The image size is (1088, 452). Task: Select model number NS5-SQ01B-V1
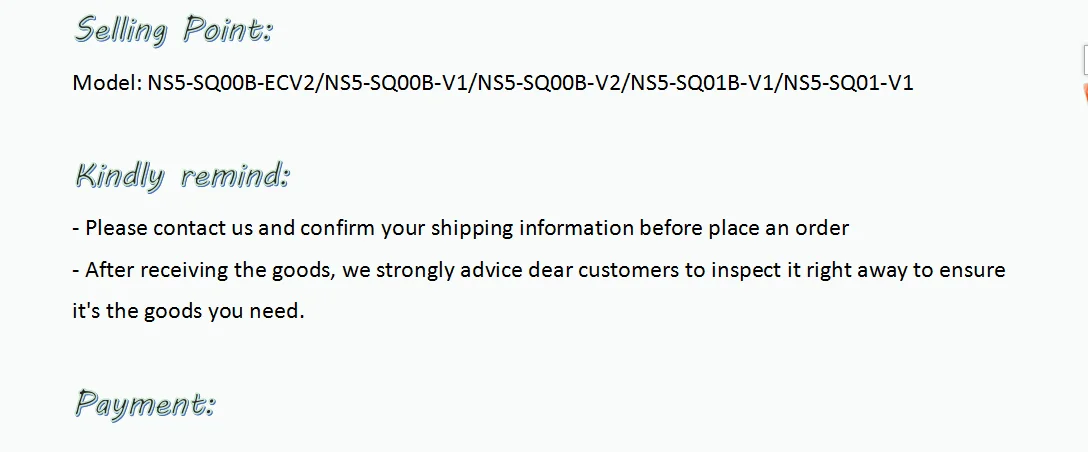702,83
